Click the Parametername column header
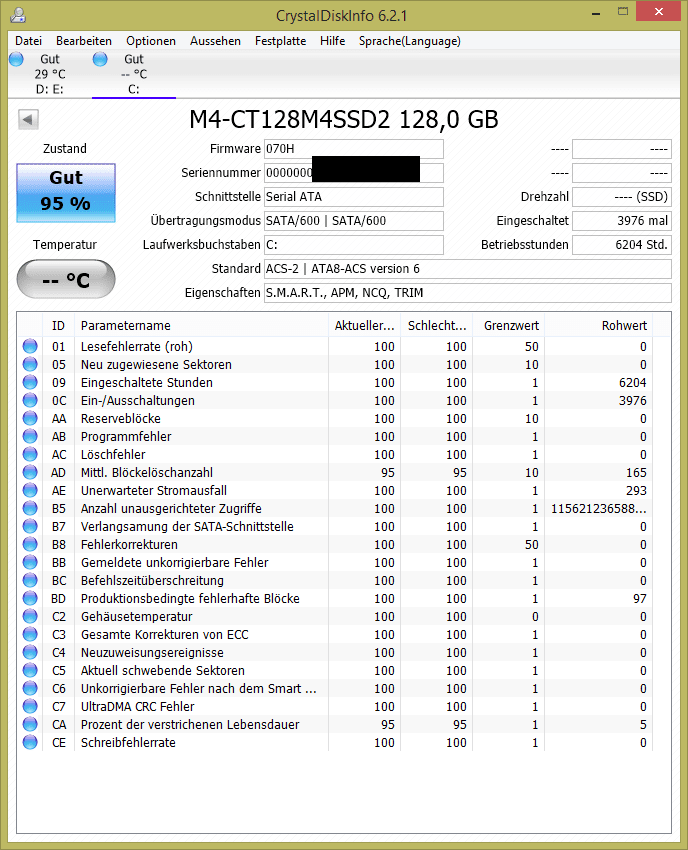The width and height of the screenshot is (688, 850). [201, 325]
